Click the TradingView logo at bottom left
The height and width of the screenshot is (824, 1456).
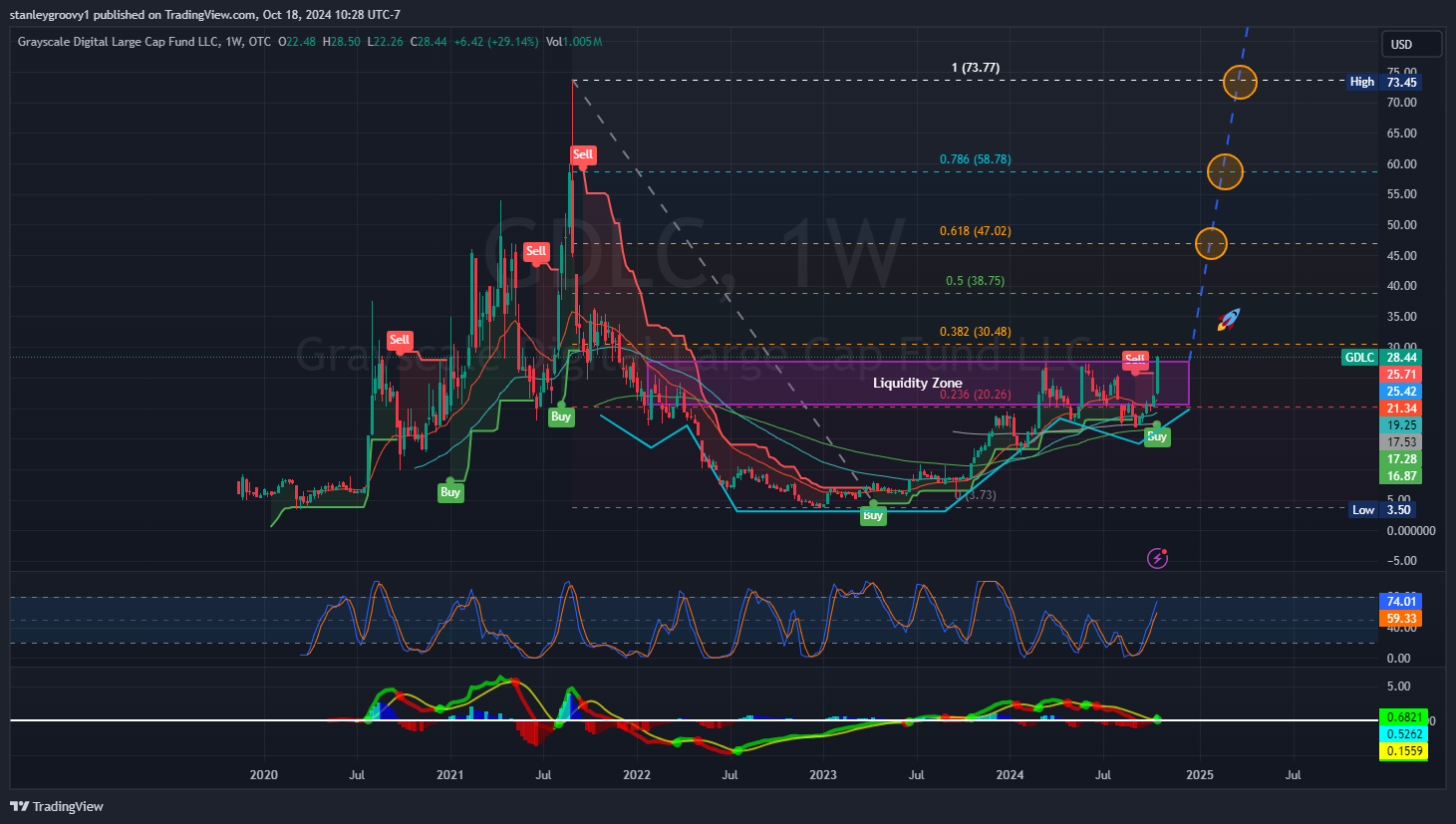pyautogui.click(x=57, y=806)
